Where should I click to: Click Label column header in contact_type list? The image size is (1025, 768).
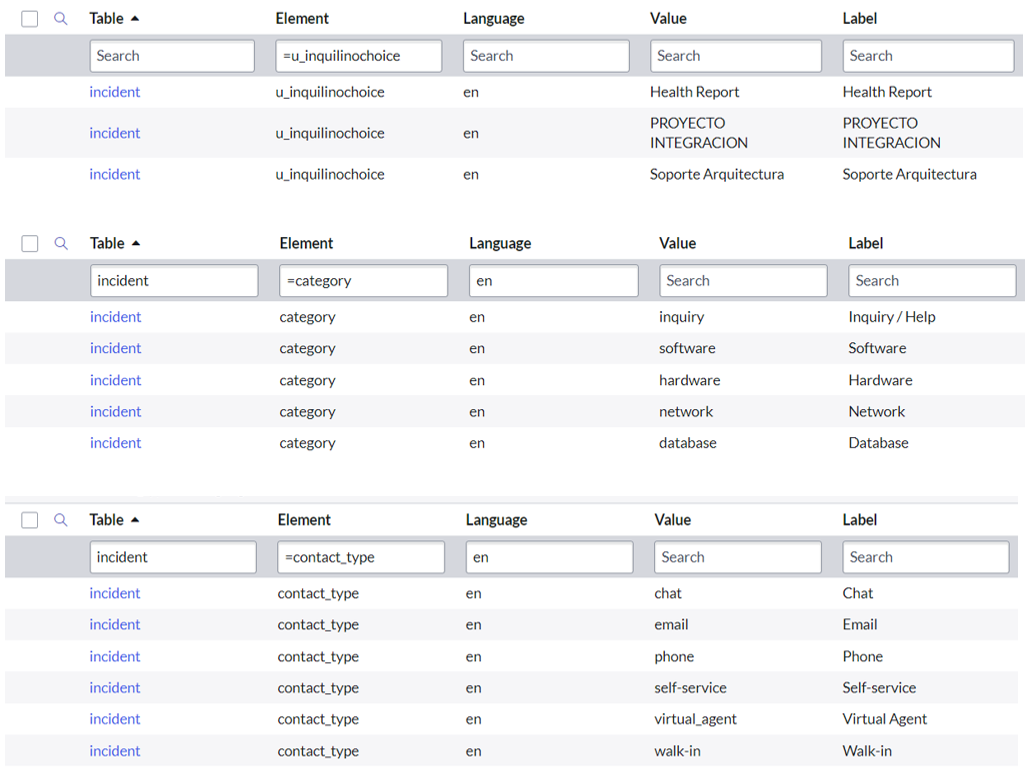click(x=860, y=520)
